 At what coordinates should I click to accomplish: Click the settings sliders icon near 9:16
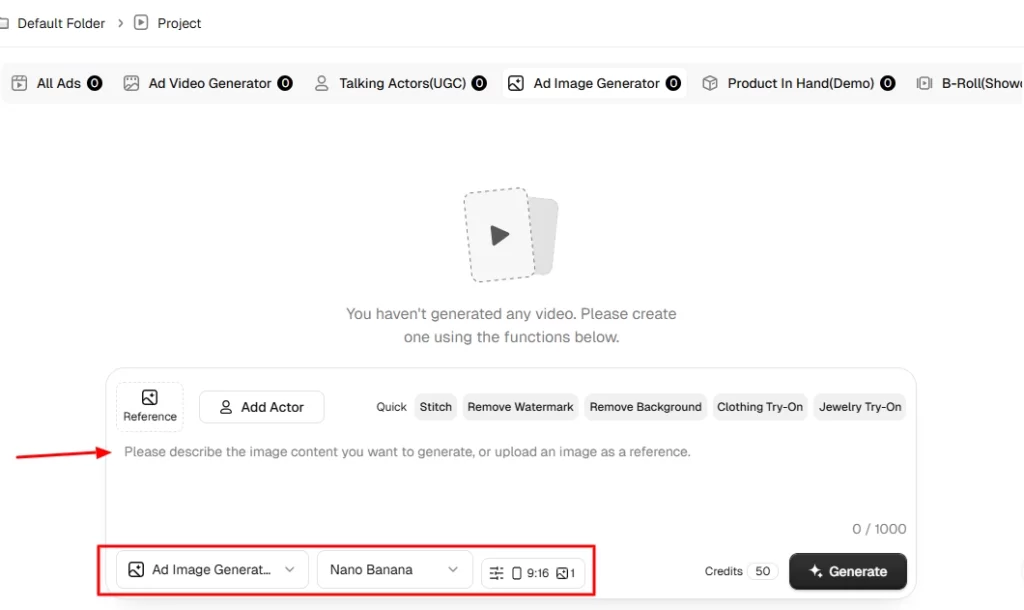point(496,573)
